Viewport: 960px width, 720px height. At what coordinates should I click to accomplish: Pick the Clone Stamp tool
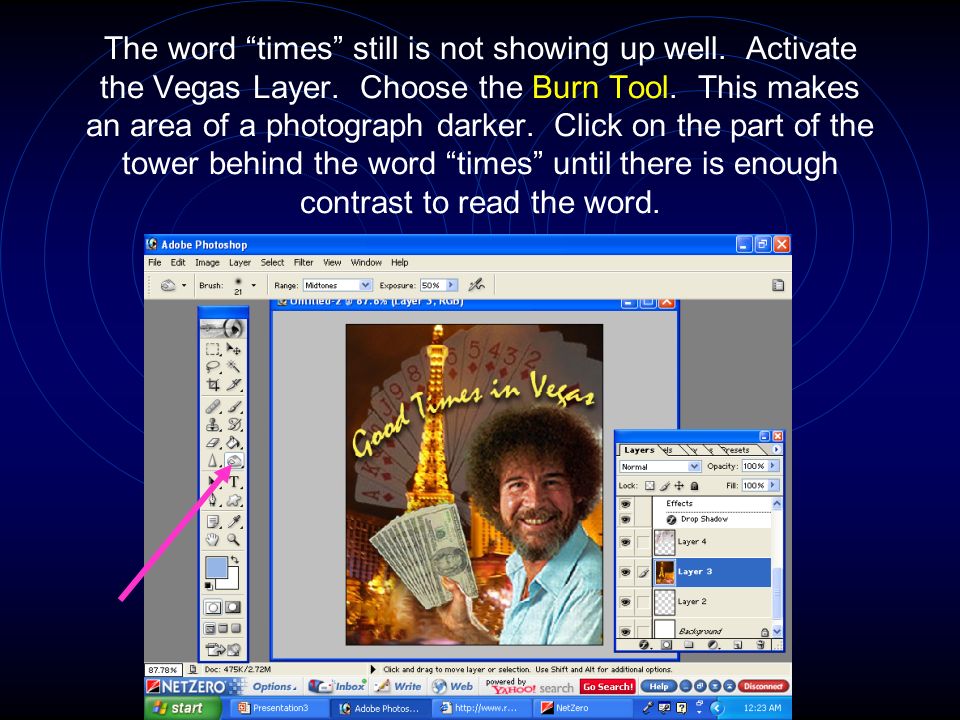212,424
